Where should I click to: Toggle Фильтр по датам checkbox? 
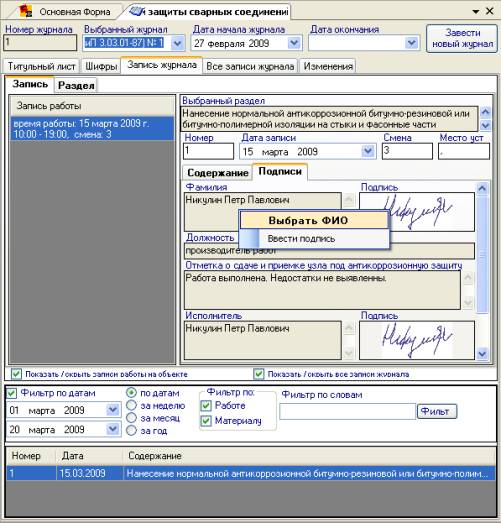pos(12,393)
